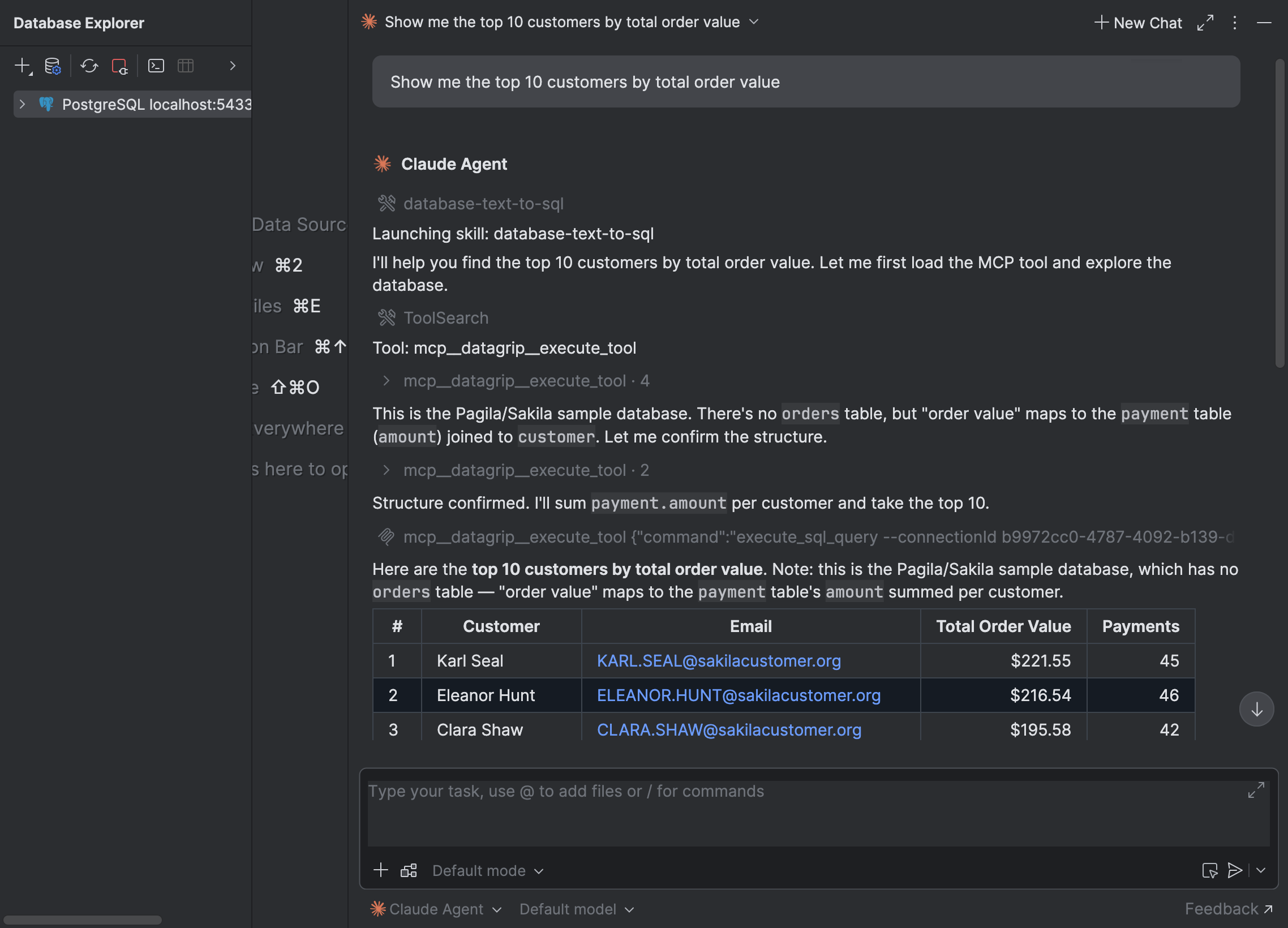This screenshot has height=928, width=1288.
Task: Open the Feedback link
Action: (1229, 909)
